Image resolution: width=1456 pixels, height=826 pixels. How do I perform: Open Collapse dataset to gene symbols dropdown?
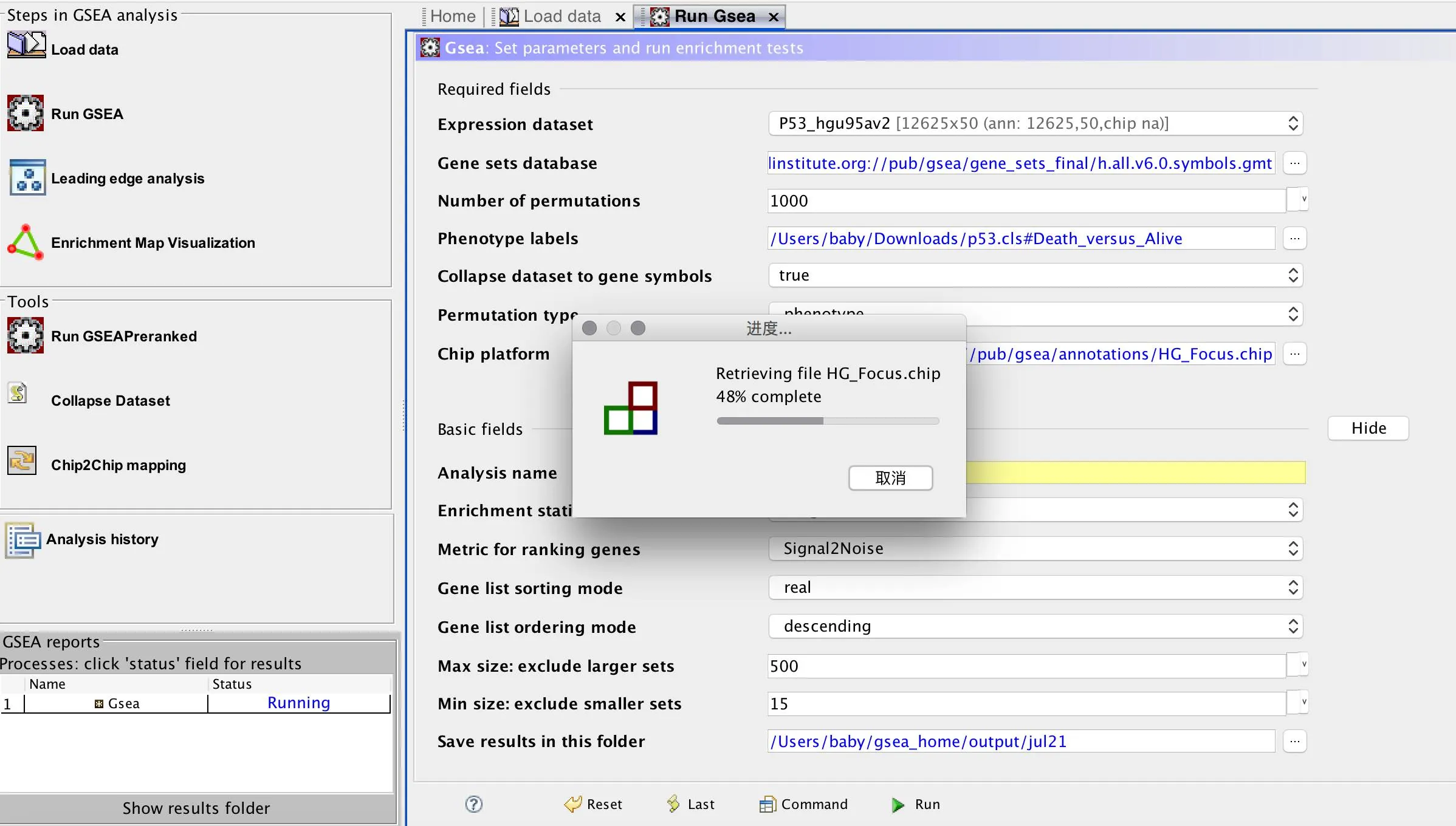[1035, 276]
